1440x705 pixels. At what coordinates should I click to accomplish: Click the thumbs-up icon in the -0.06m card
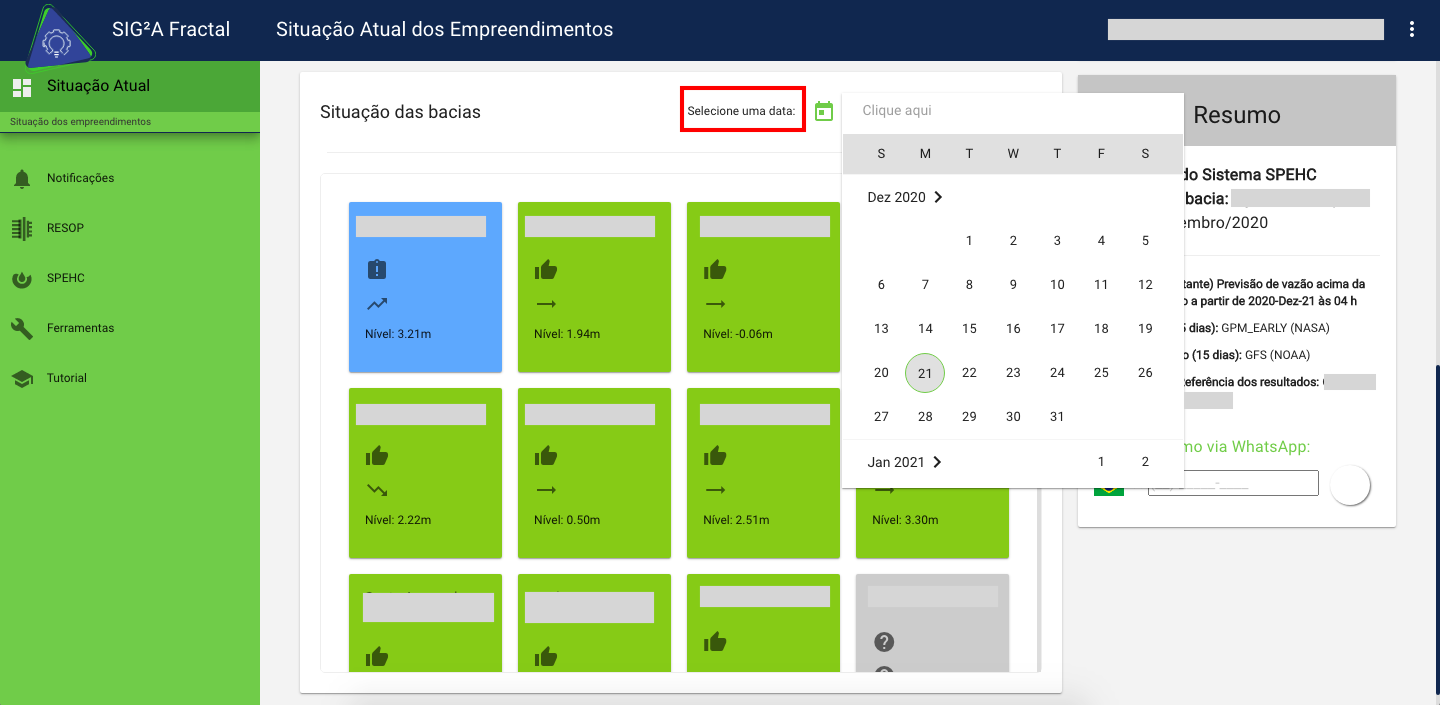click(715, 269)
